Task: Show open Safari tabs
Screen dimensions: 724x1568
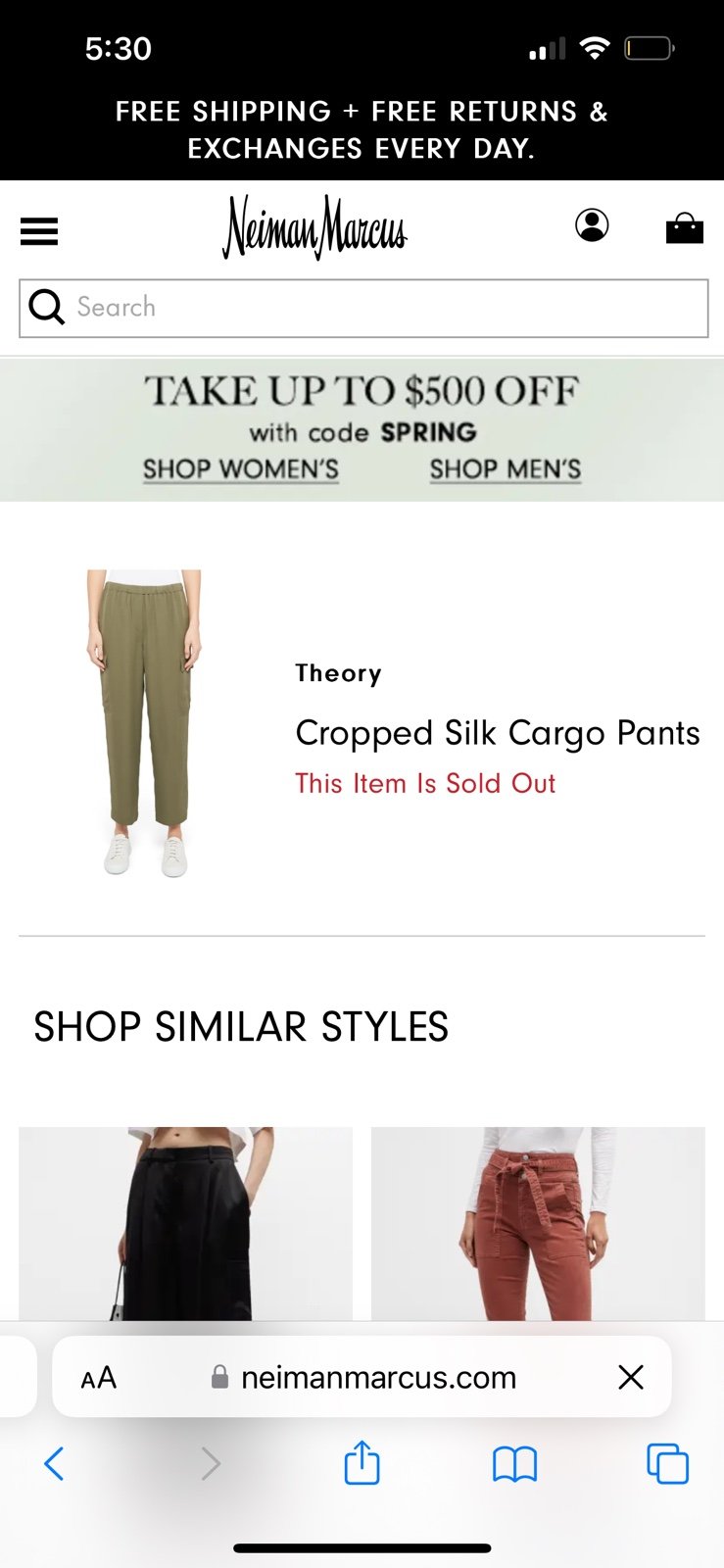Action: (x=667, y=1464)
